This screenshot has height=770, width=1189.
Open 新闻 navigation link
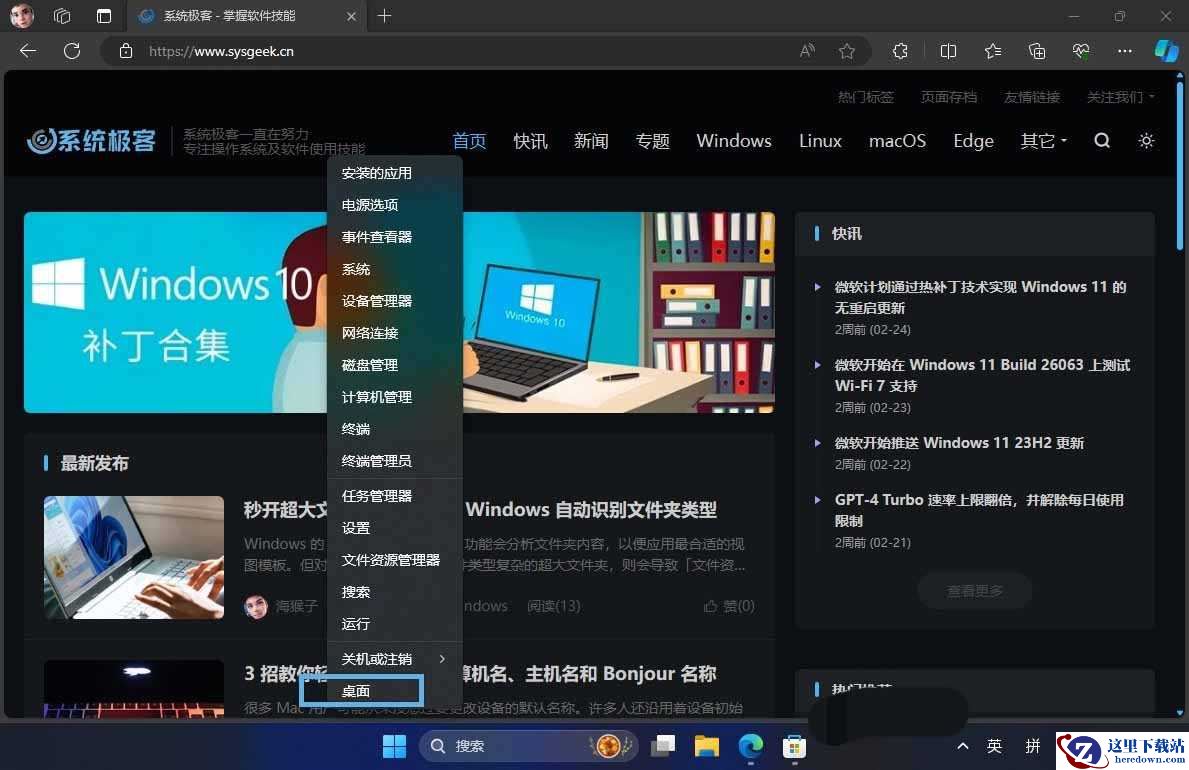(591, 140)
